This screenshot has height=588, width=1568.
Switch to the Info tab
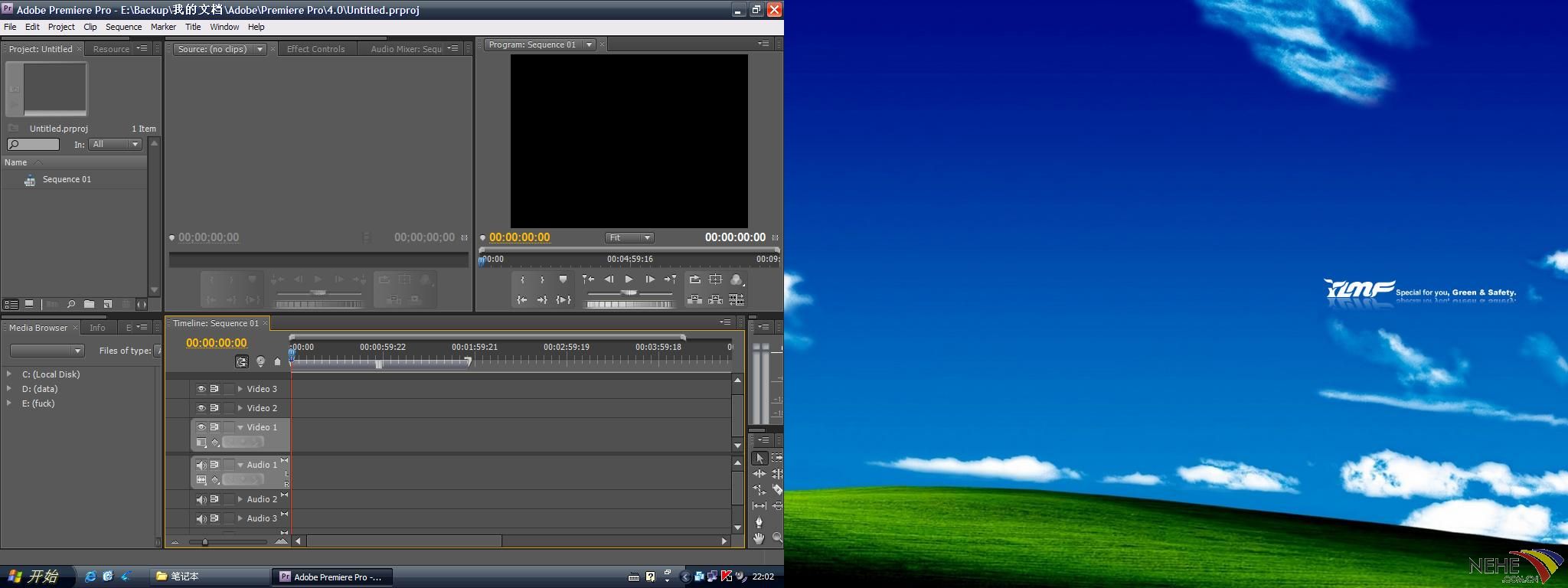point(97,328)
